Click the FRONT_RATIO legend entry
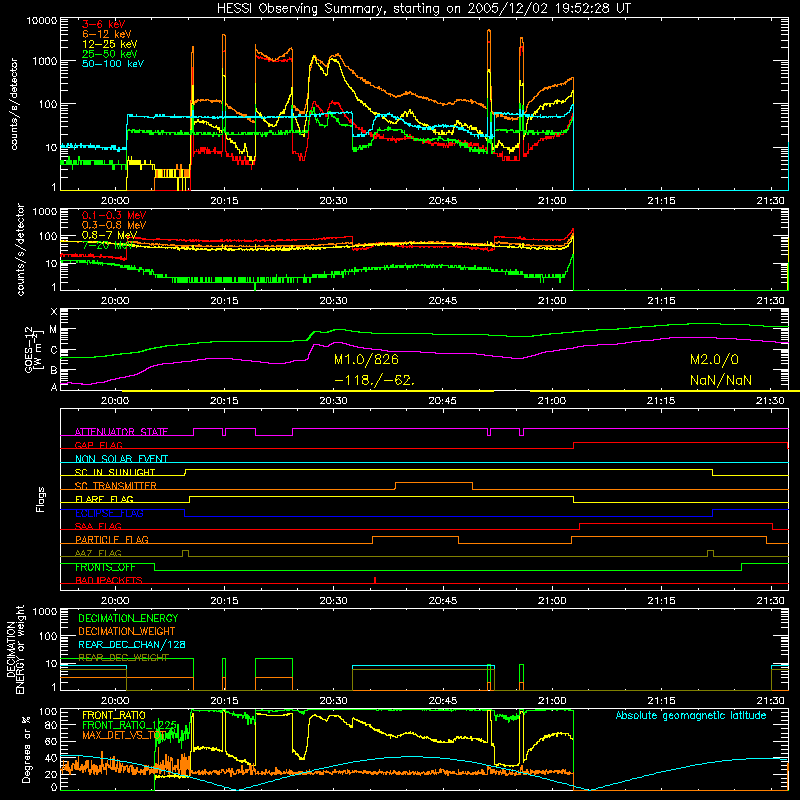This screenshot has width=800, height=800. (x=114, y=716)
